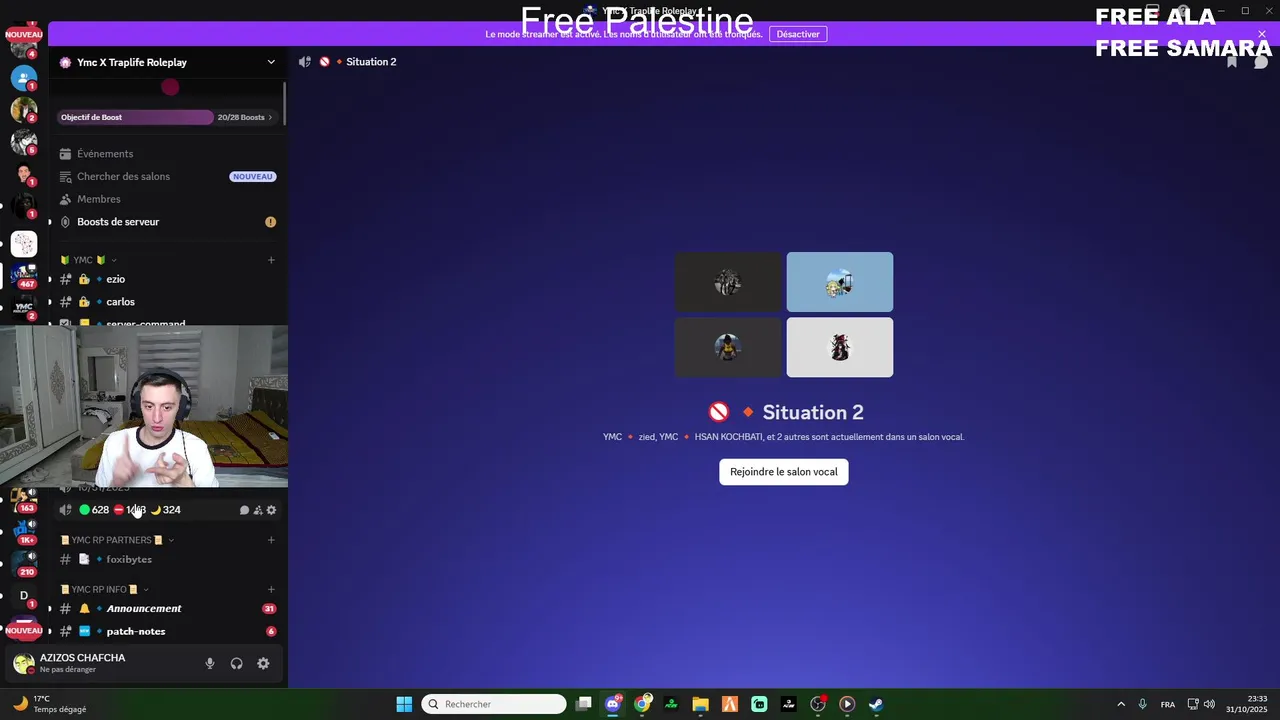Open the weather widget showing 17°C
The height and width of the screenshot is (720, 1280).
tap(50, 704)
